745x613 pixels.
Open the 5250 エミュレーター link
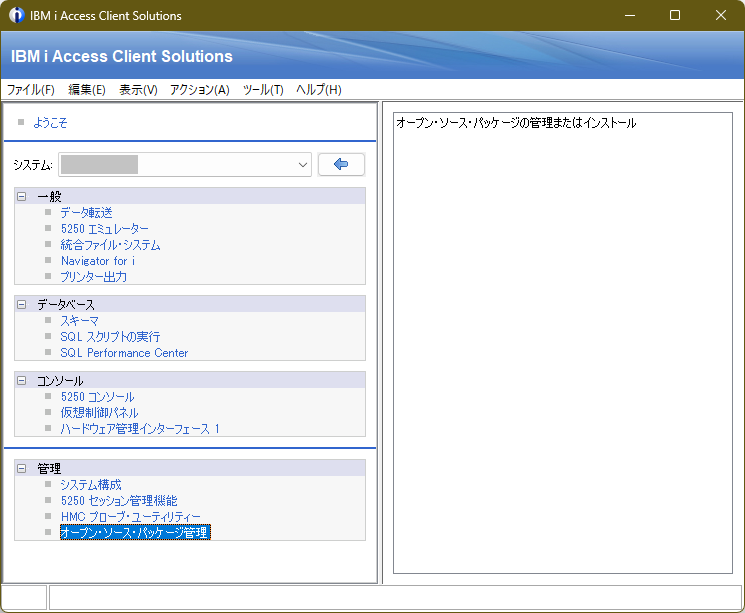point(104,229)
